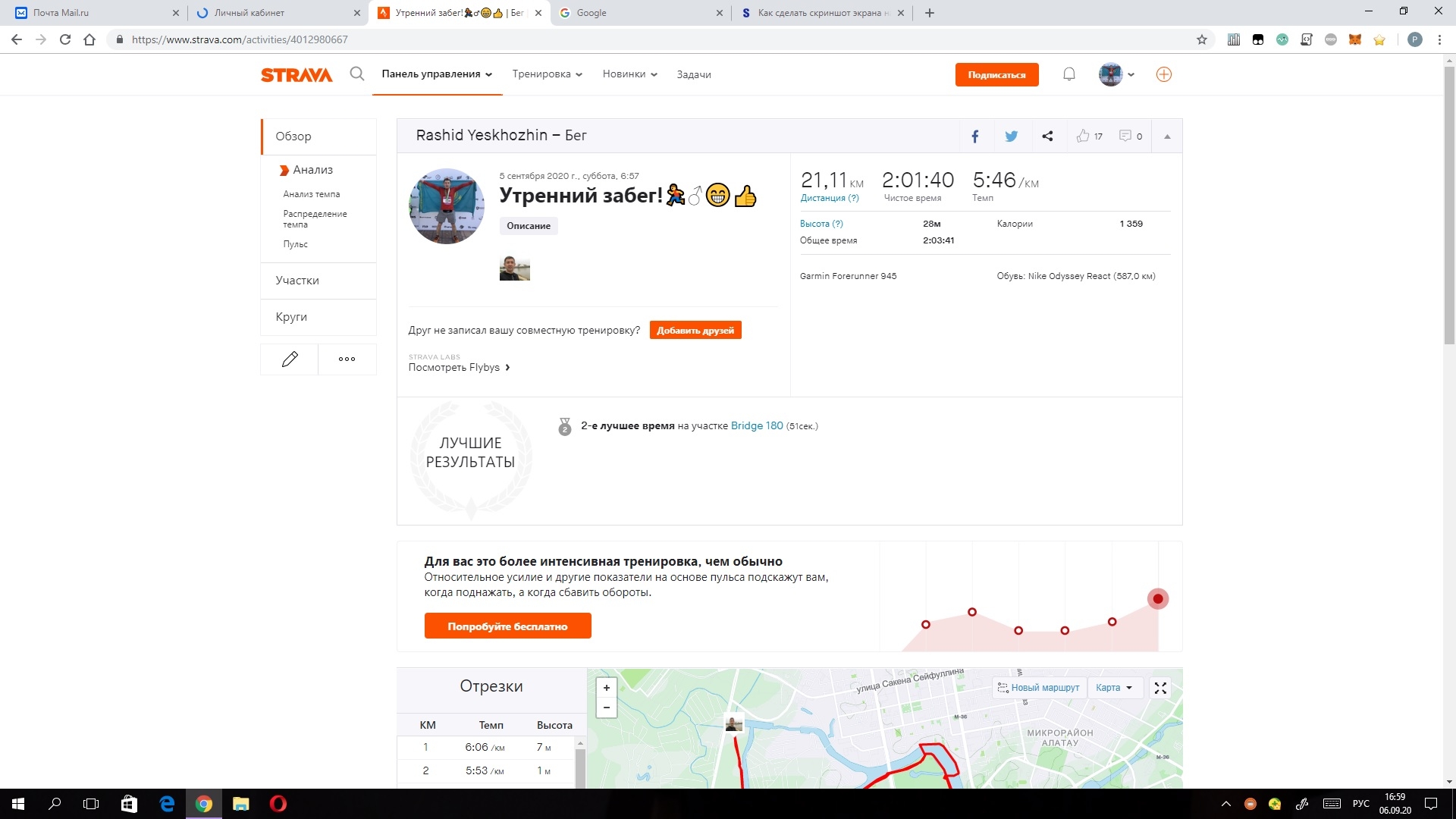Open Bridge 180 segment link
The height and width of the screenshot is (819, 1456).
756,425
